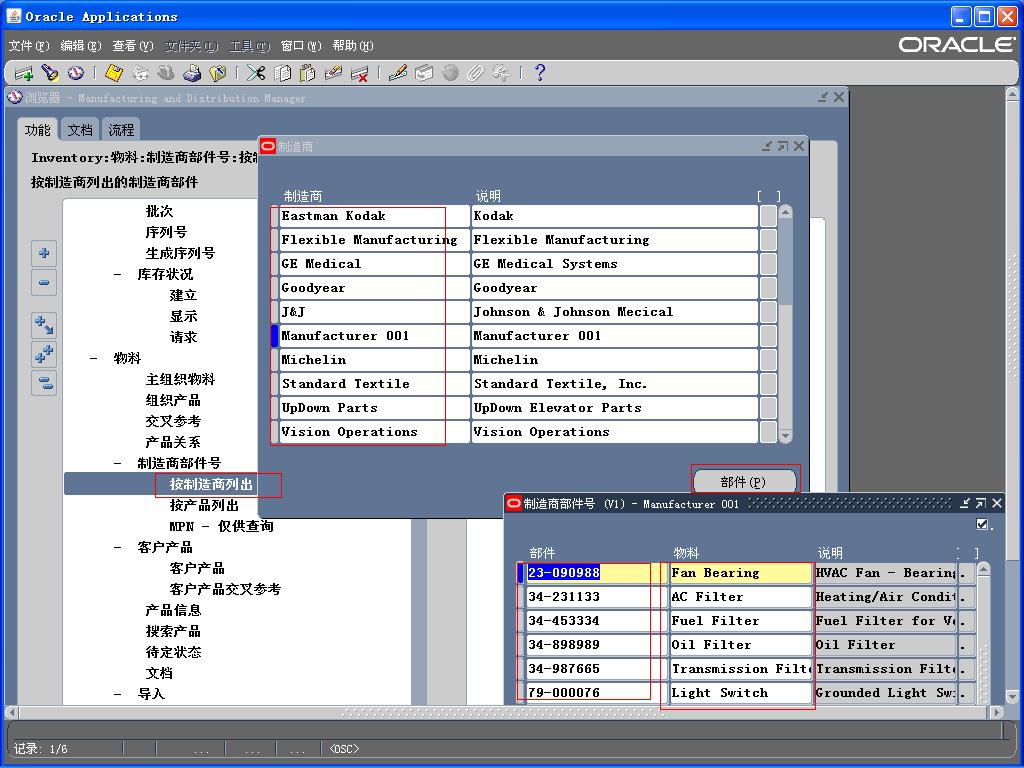The height and width of the screenshot is (768, 1024).
Task: Switch to the 流程 tab
Action: (121, 130)
